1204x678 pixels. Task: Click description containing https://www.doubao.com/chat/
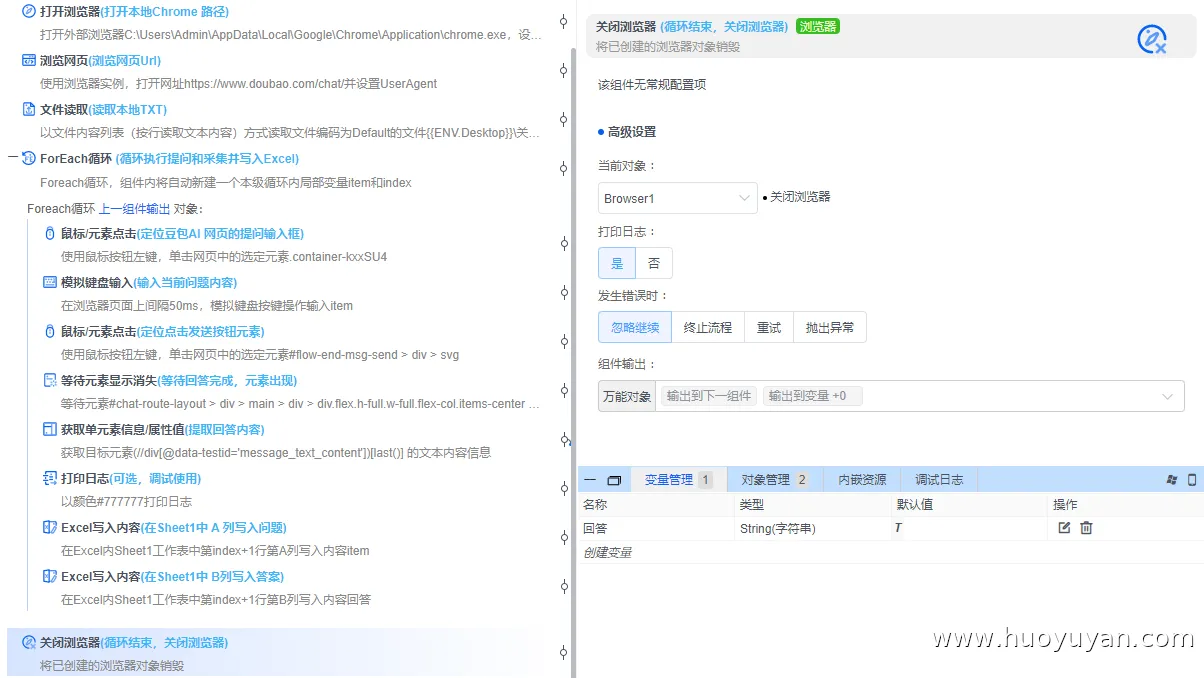pyautogui.click(x=238, y=84)
